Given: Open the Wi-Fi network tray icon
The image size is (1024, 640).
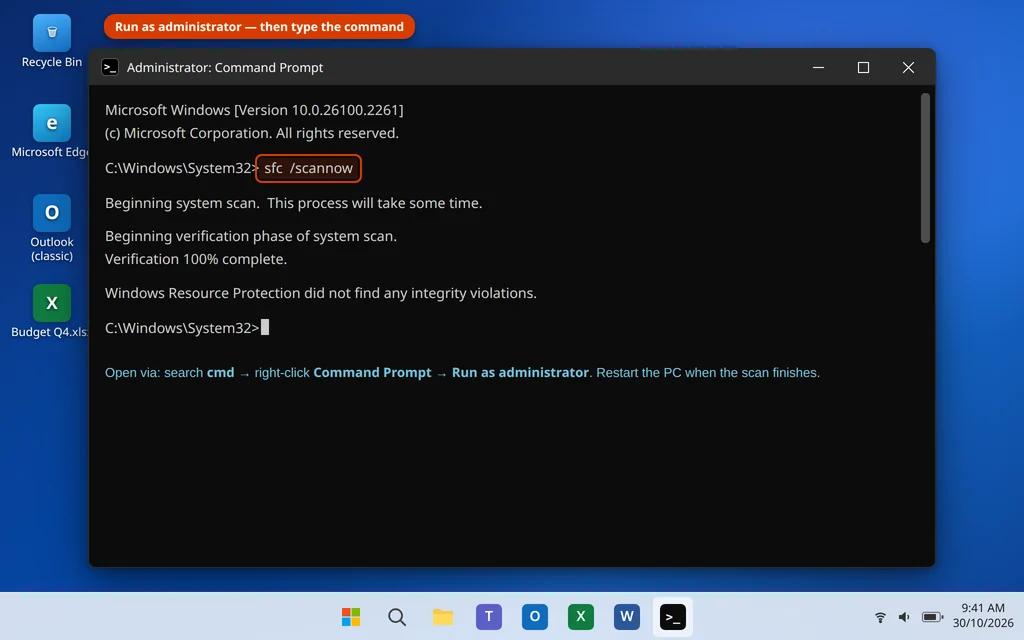Looking at the screenshot, I should [x=880, y=616].
